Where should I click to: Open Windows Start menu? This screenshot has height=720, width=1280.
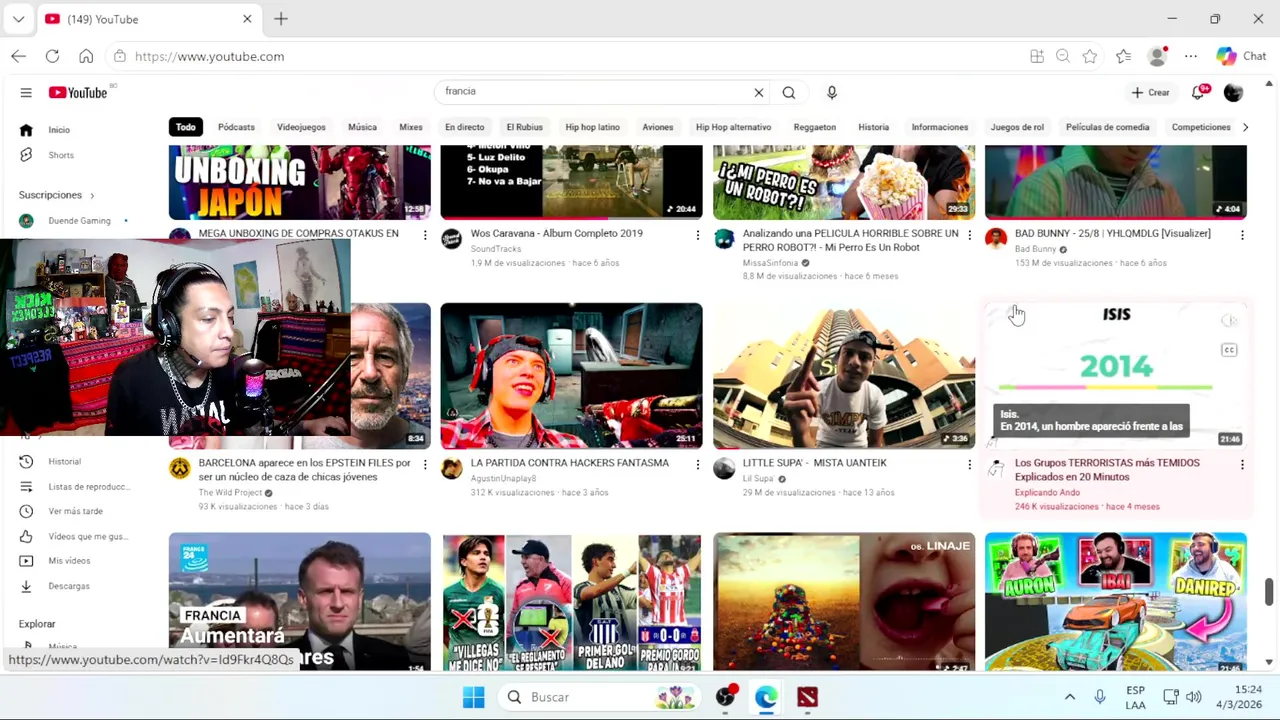click(x=473, y=697)
